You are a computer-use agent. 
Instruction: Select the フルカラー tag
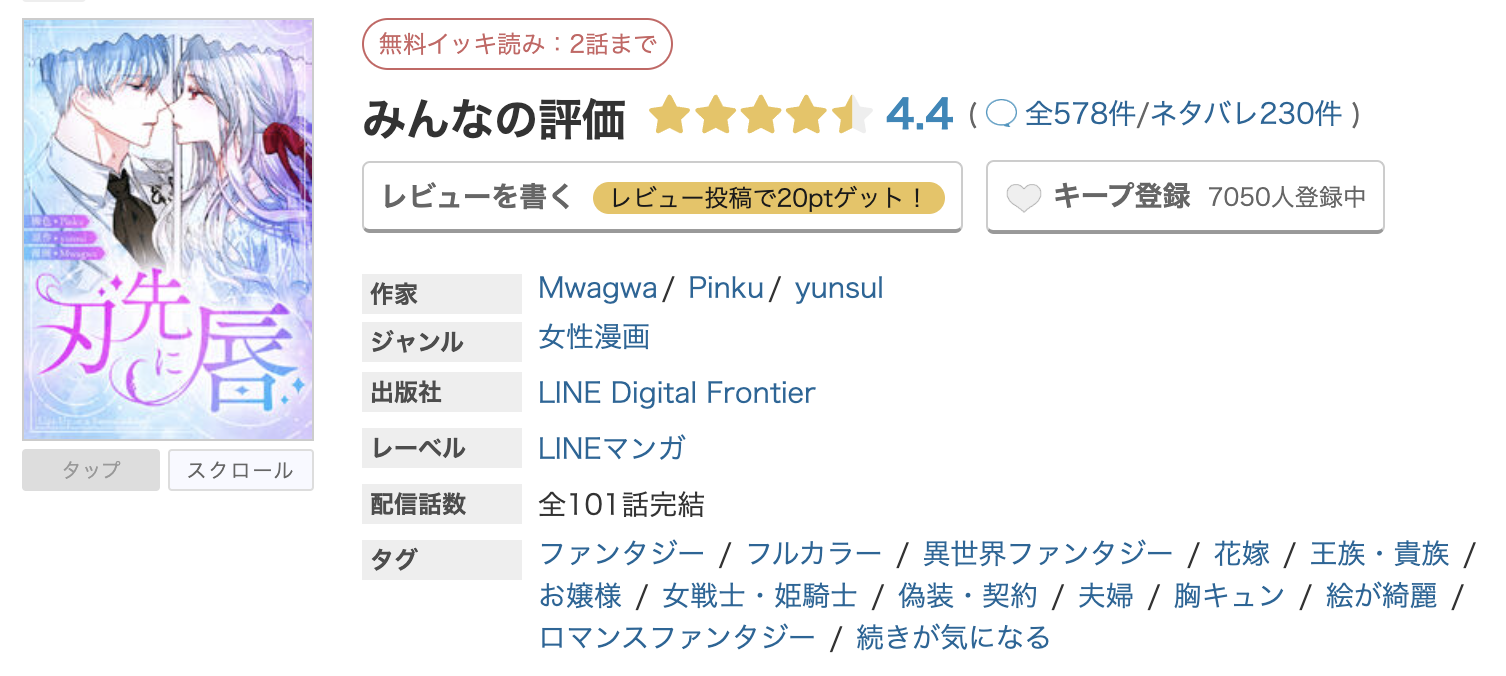814,553
